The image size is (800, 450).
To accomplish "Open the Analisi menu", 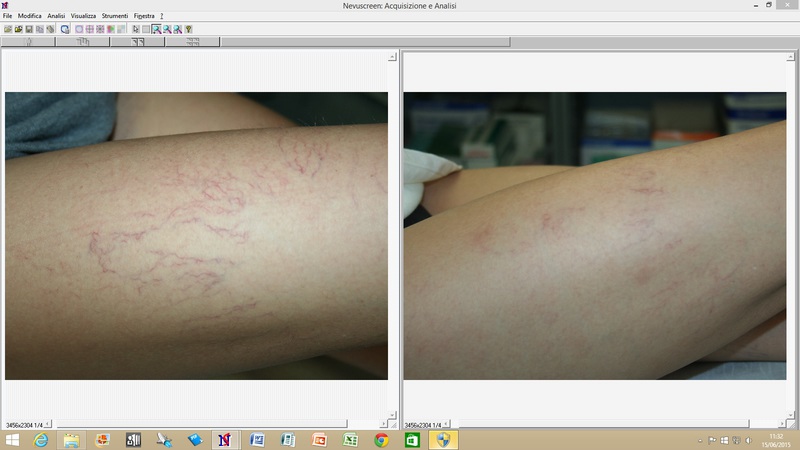I will click(x=56, y=16).
